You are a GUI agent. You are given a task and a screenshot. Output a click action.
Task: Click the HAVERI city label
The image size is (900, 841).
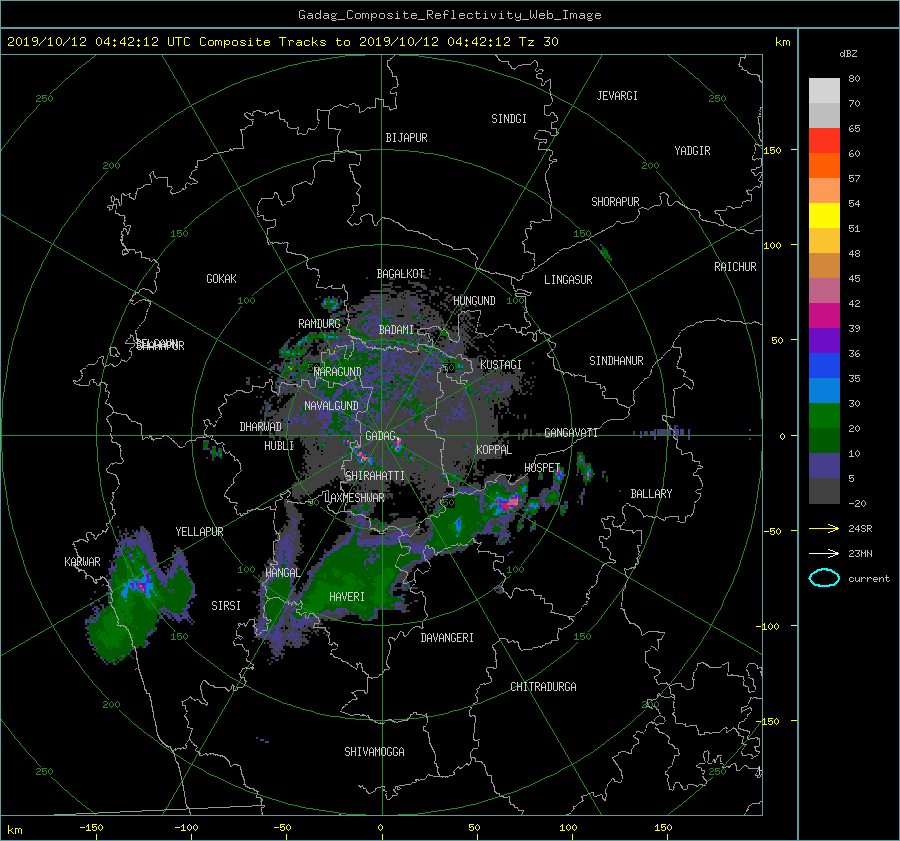click(347, 597)
